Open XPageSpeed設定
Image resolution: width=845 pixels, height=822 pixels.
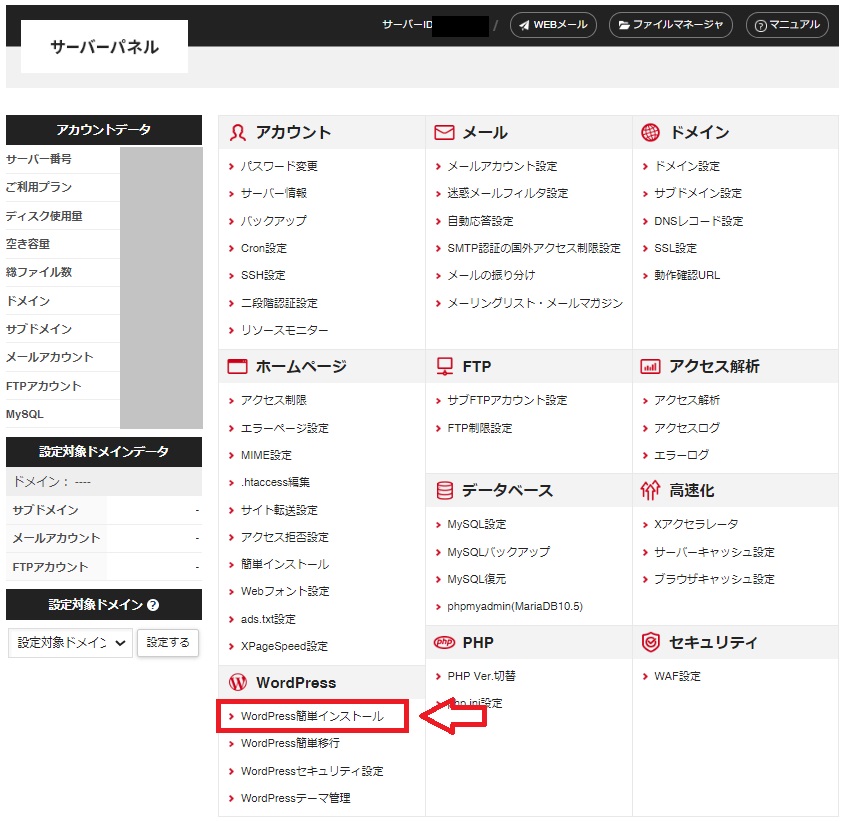(x=284, y=646)
